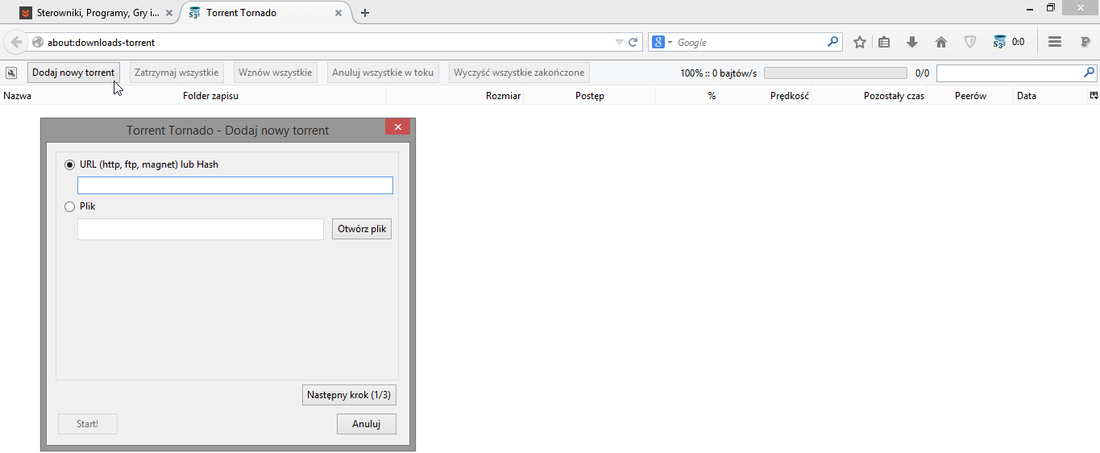Sort by Peerów column header
Screen dimensions: 1100x453
tap(970, 96)
